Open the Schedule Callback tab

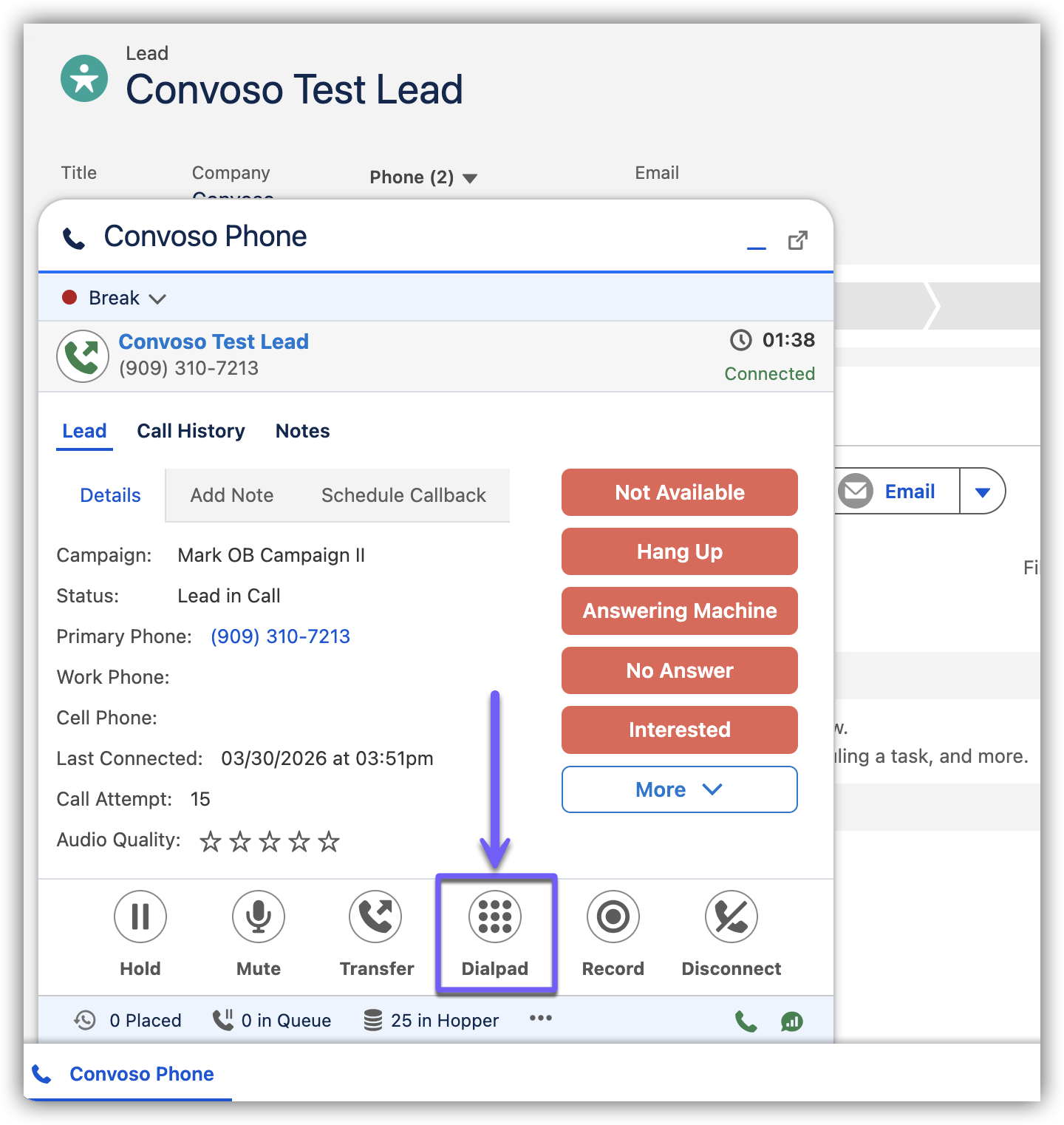(403, 495)
